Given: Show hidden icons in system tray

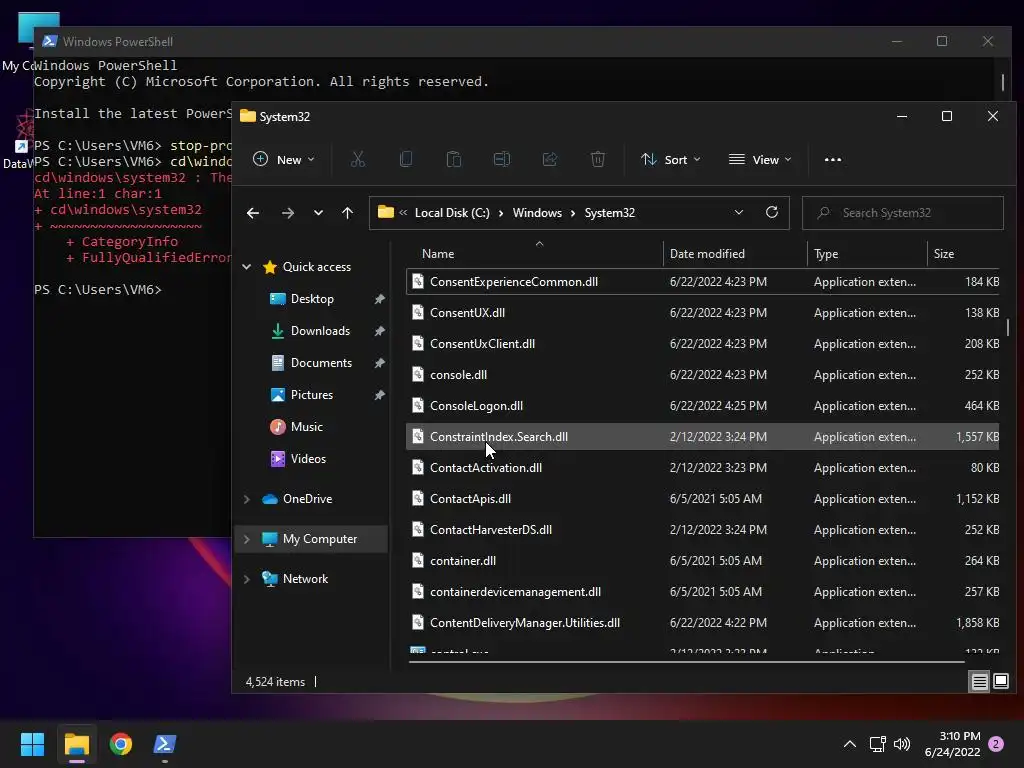Looking at the screenshot, I should 850,744.
